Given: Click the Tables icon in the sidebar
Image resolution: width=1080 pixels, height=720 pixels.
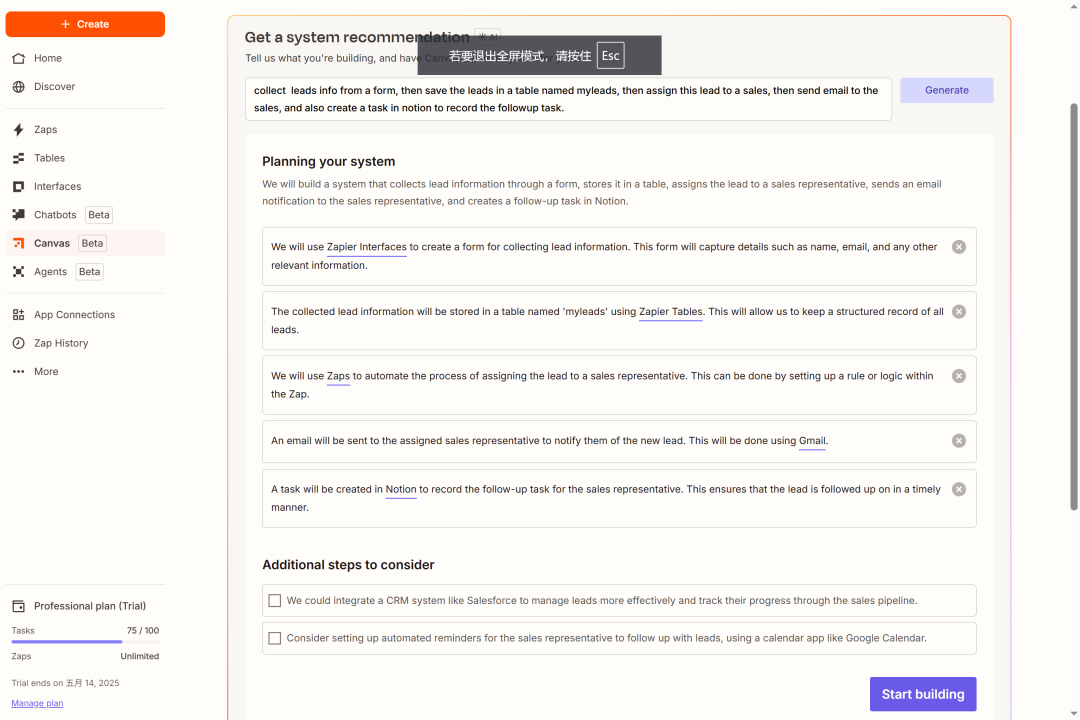Looking at the screenshot, I should [x=19, y=158].
